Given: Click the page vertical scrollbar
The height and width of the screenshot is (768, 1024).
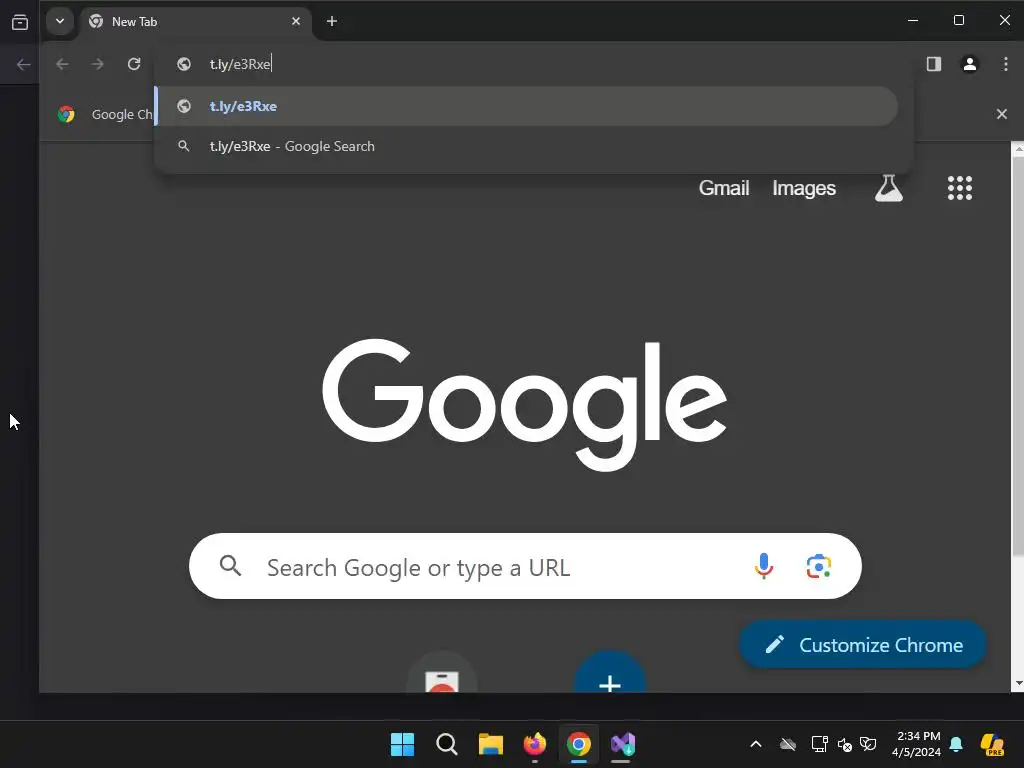Looking at the screenshot, I should (x=1017, y=356).
